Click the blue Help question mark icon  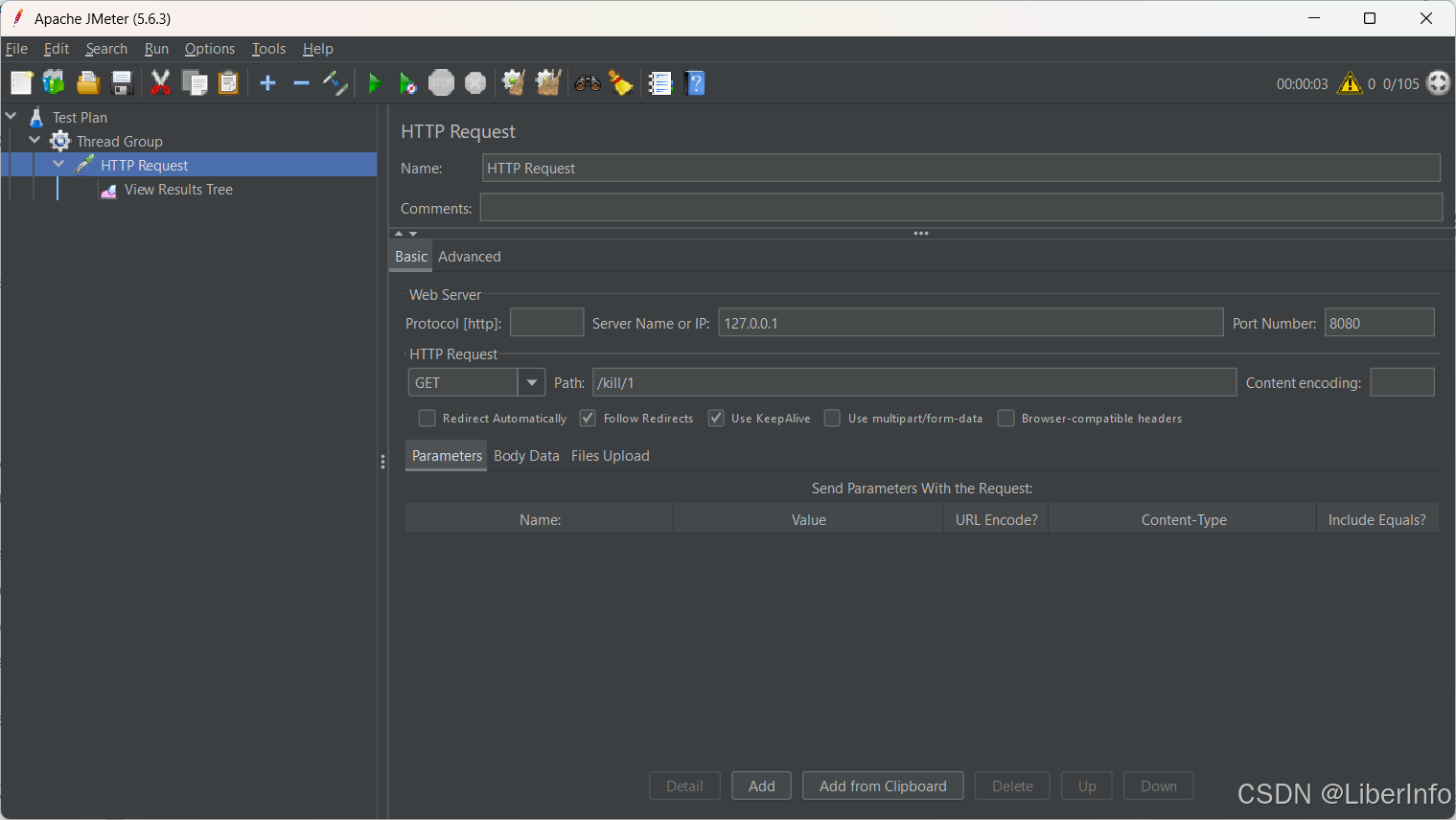point(696,84)
